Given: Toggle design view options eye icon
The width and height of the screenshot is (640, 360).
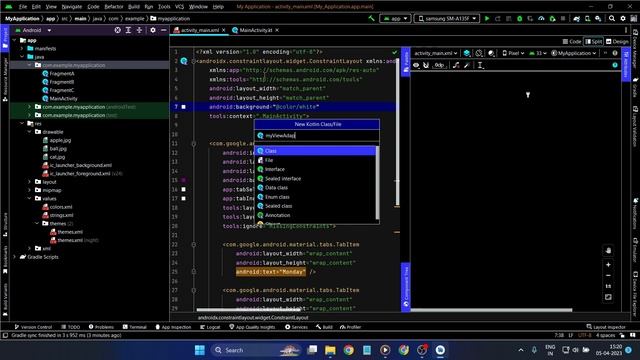Looking at the screenshot, I should tap(416, 65).
